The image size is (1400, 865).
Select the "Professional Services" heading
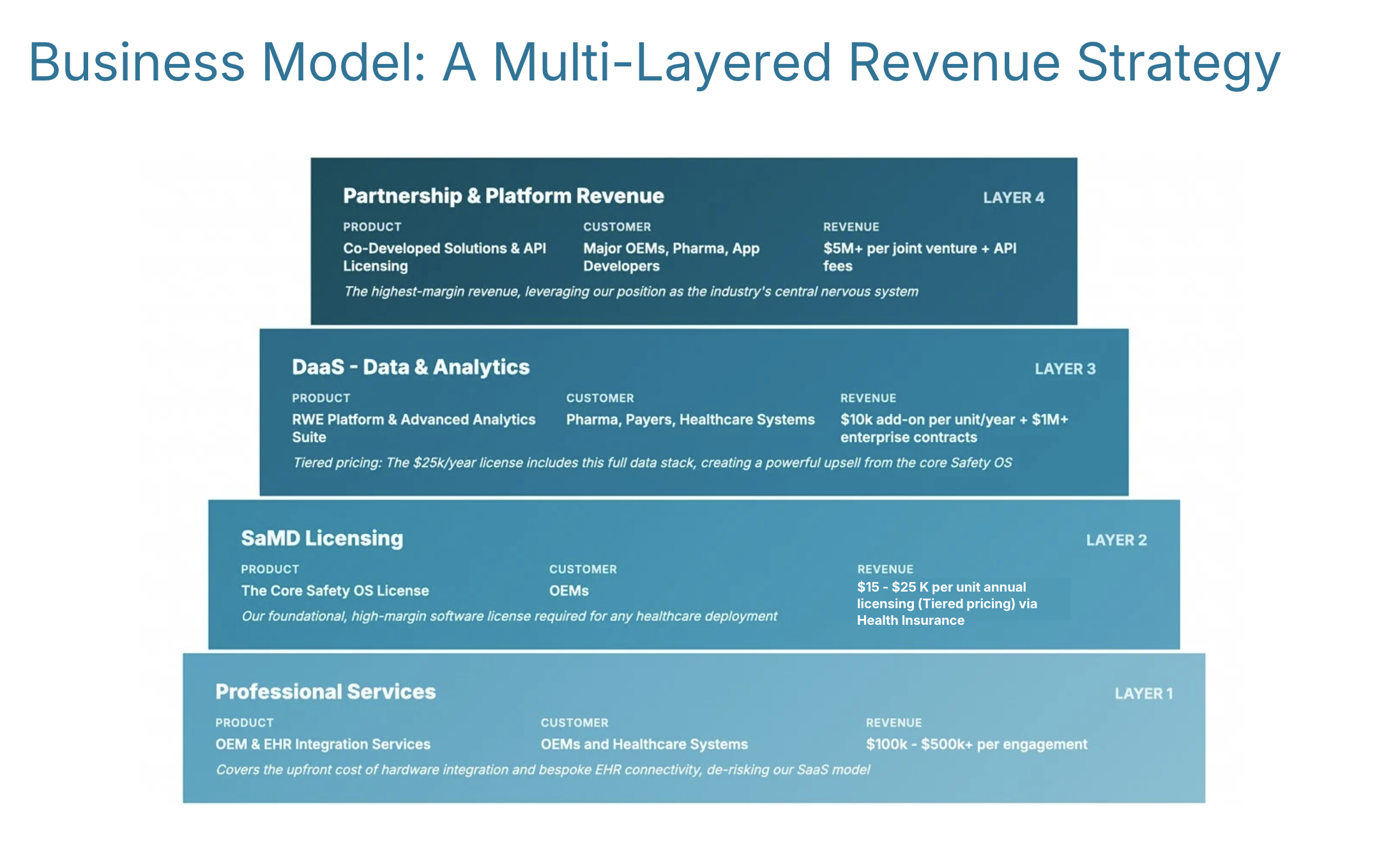point(325,692)
